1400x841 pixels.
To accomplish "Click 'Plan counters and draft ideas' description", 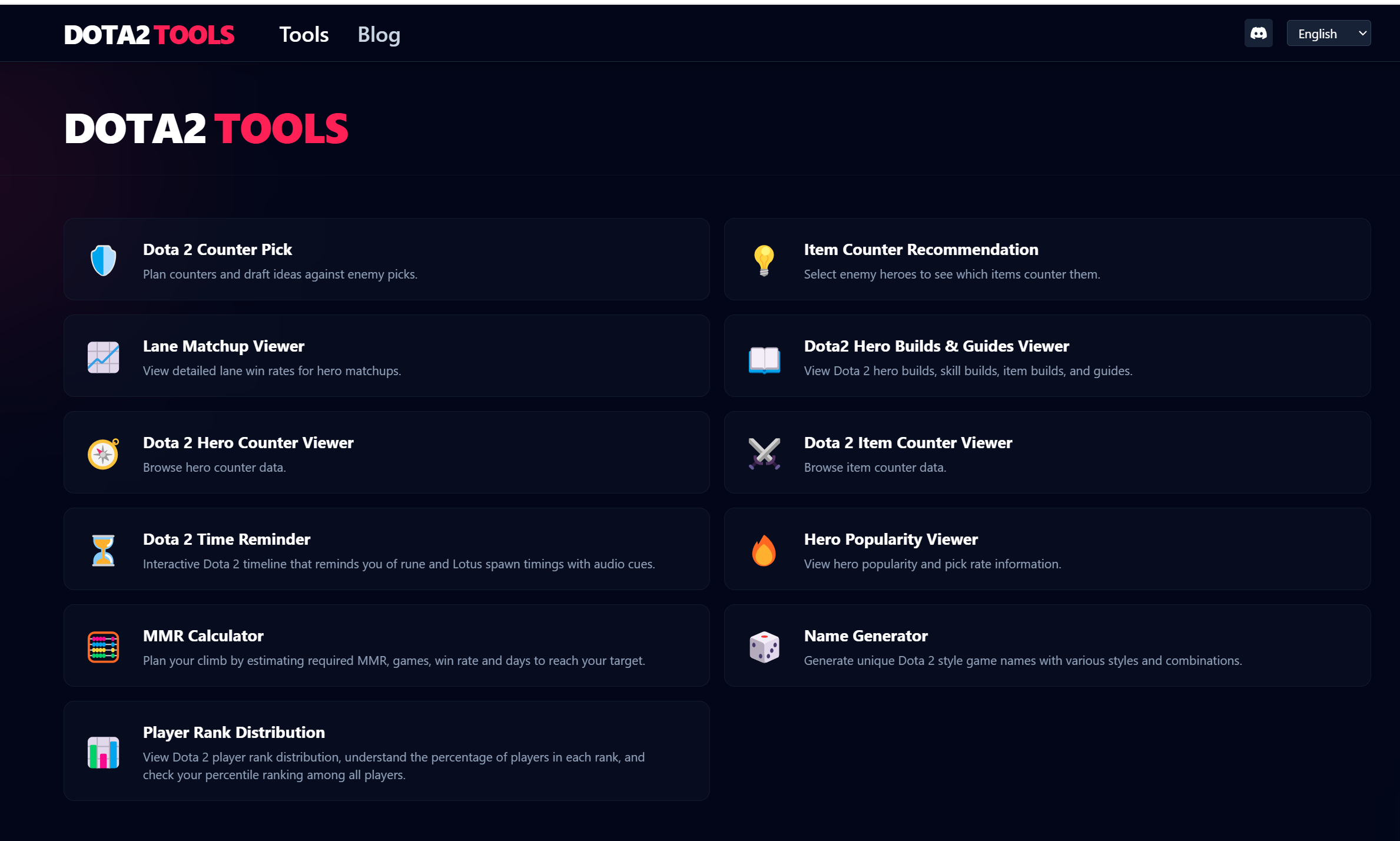I will click(x=280, y=274).
